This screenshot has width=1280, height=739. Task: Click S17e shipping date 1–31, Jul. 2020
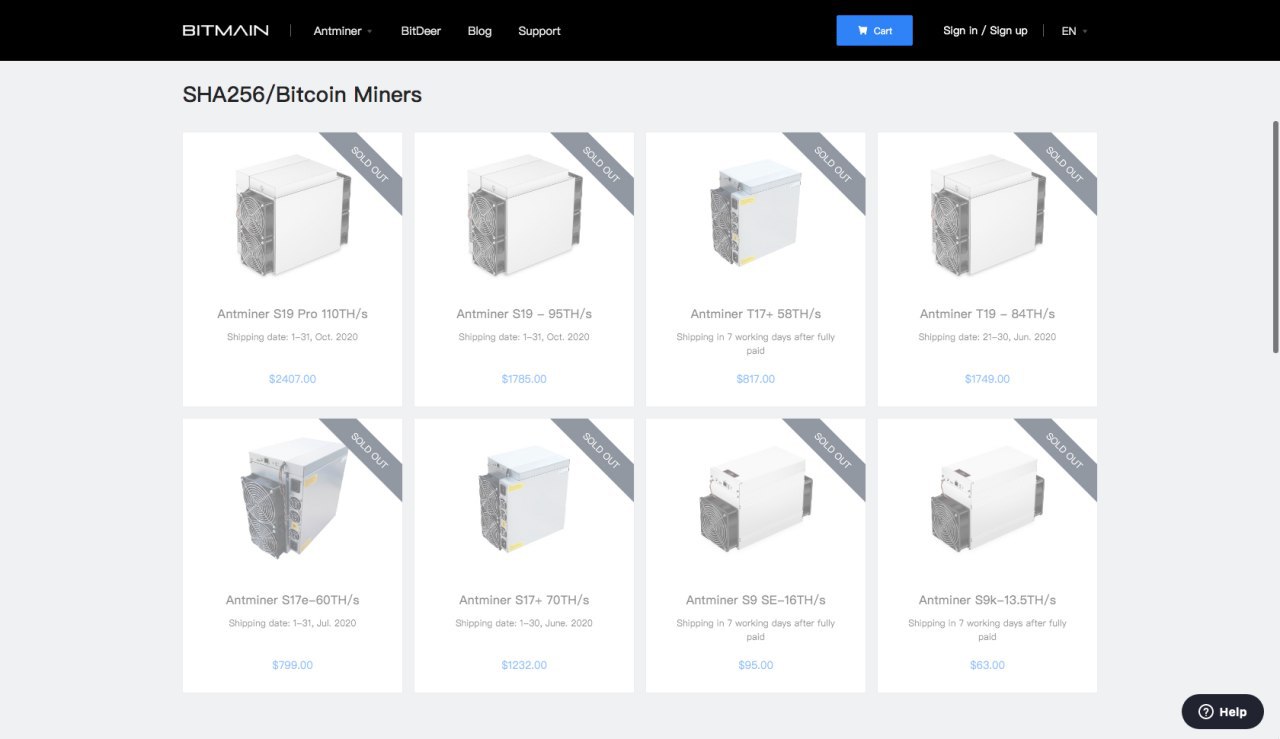click(292, 623)
